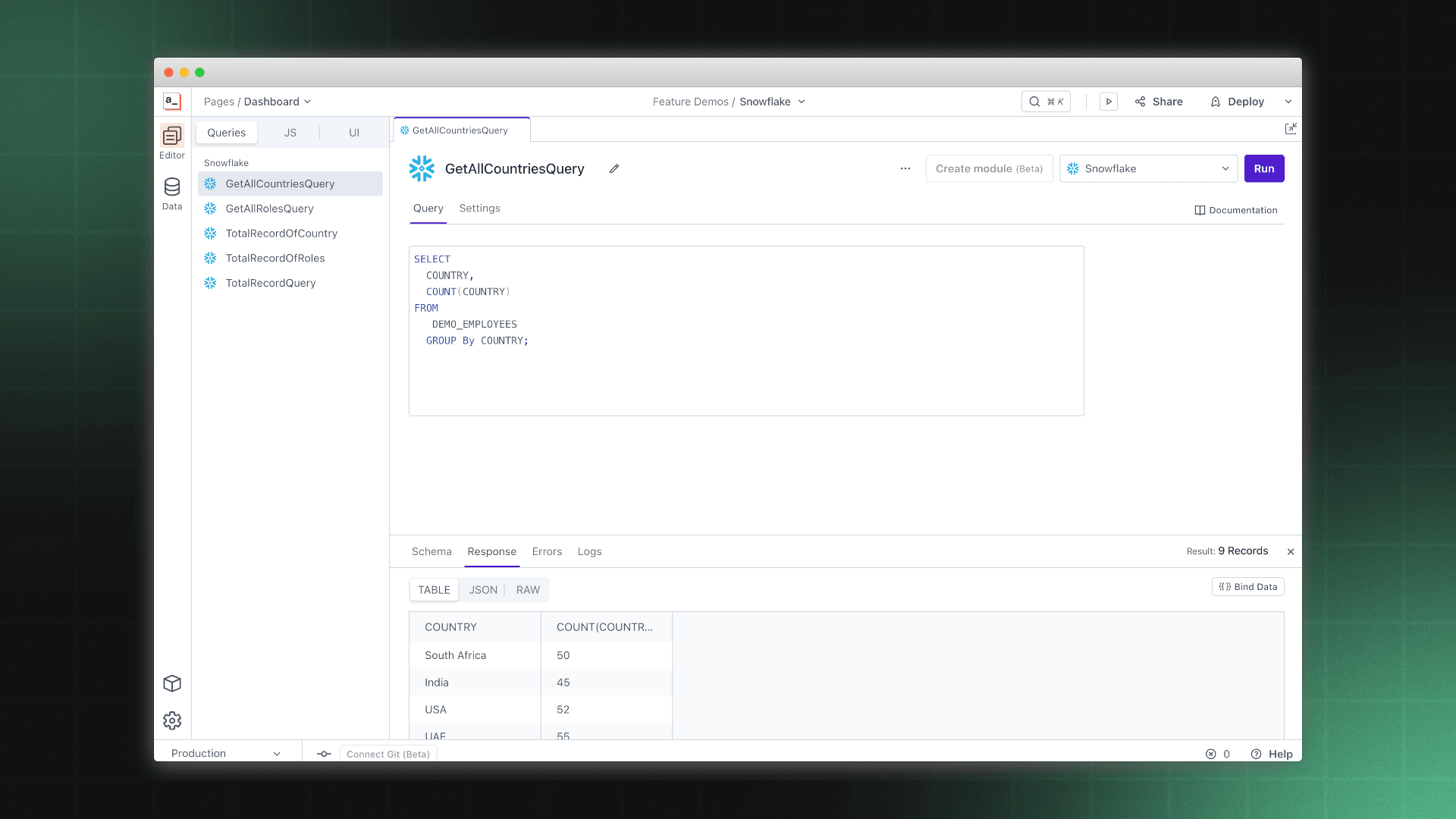Click the pop-out editor icon

click(1291, 129)
